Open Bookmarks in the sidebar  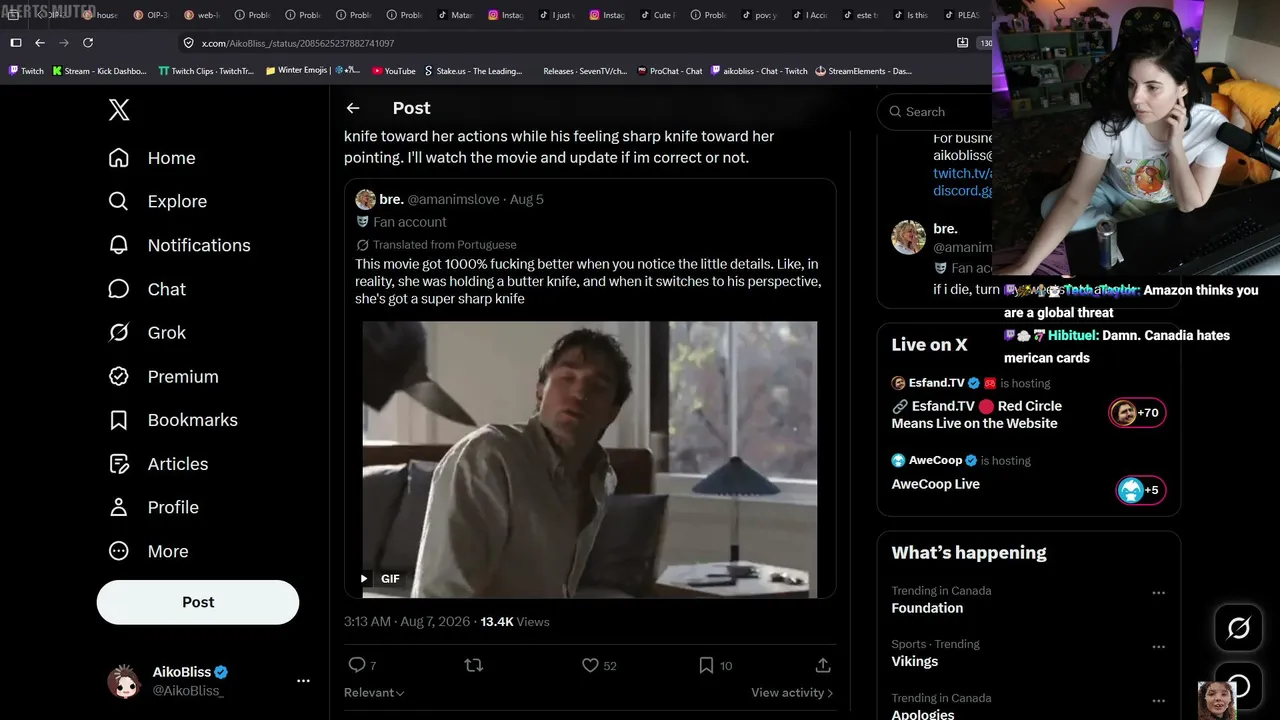[x=173, y=420]
